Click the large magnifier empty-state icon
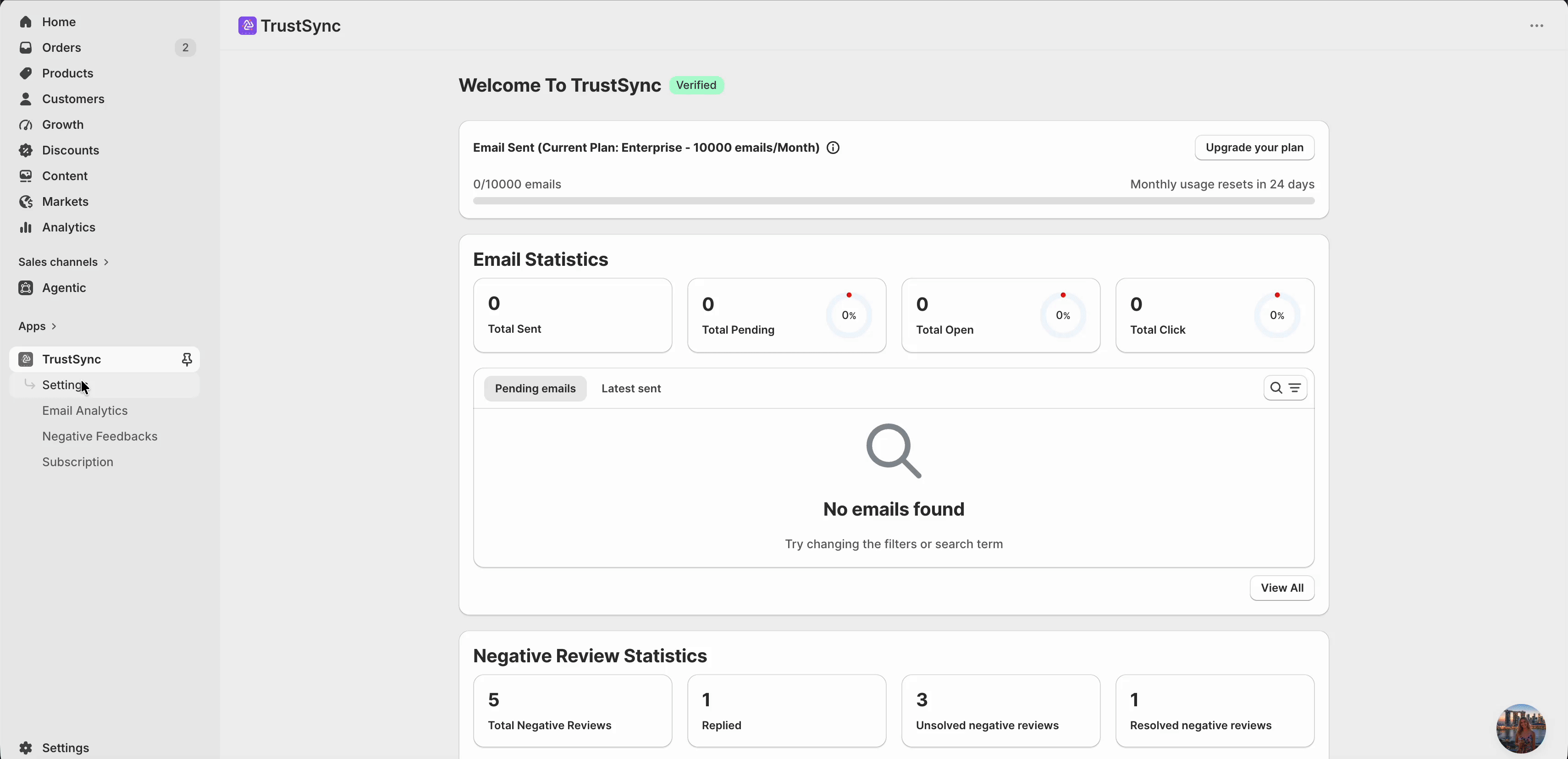The height and width of the screenshot is (759, 1568). point(894,451)
